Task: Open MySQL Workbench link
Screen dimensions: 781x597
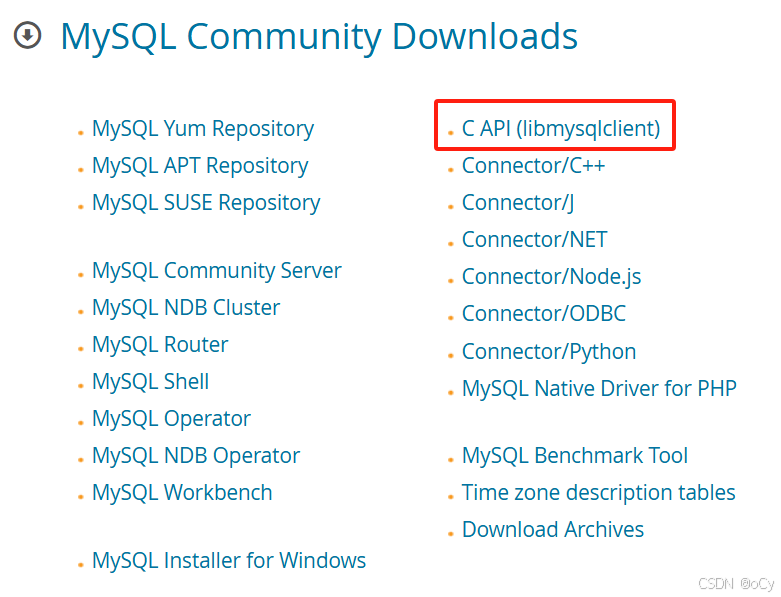Action: coord(182,492)
